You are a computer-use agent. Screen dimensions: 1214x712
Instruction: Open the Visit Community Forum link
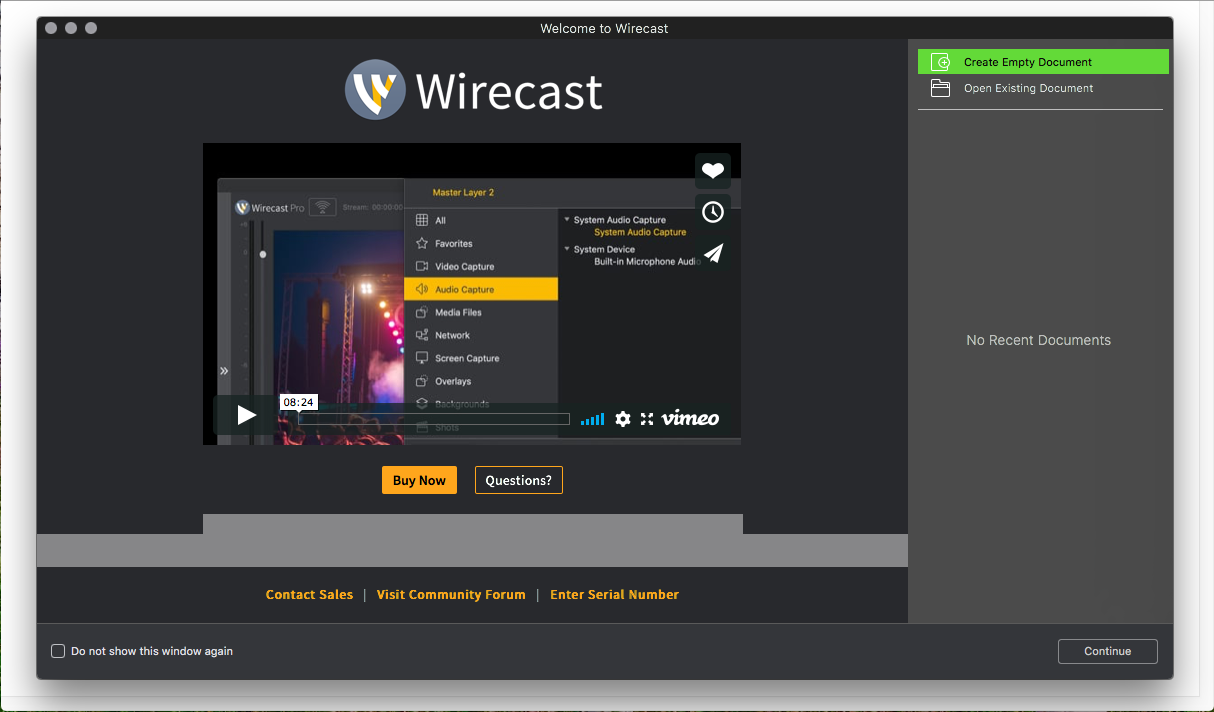[450, 594]
